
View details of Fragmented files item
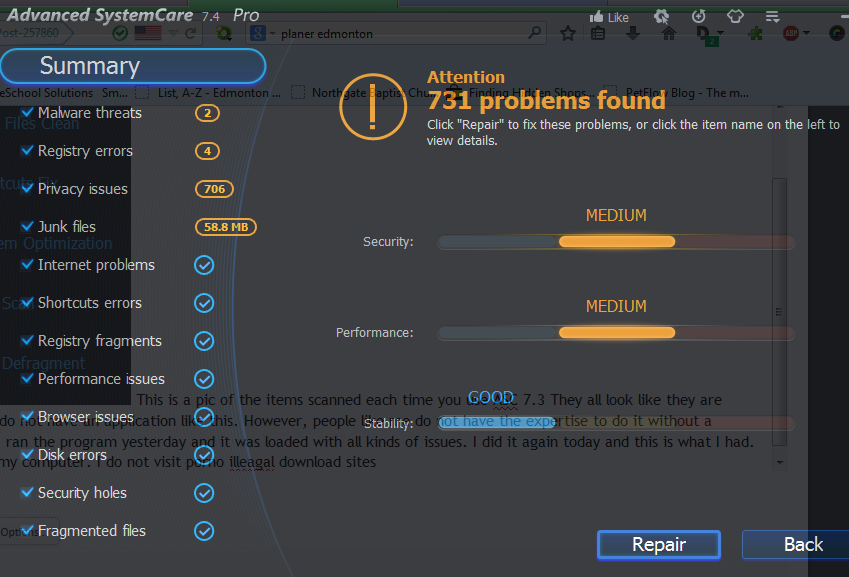(92, 531)
